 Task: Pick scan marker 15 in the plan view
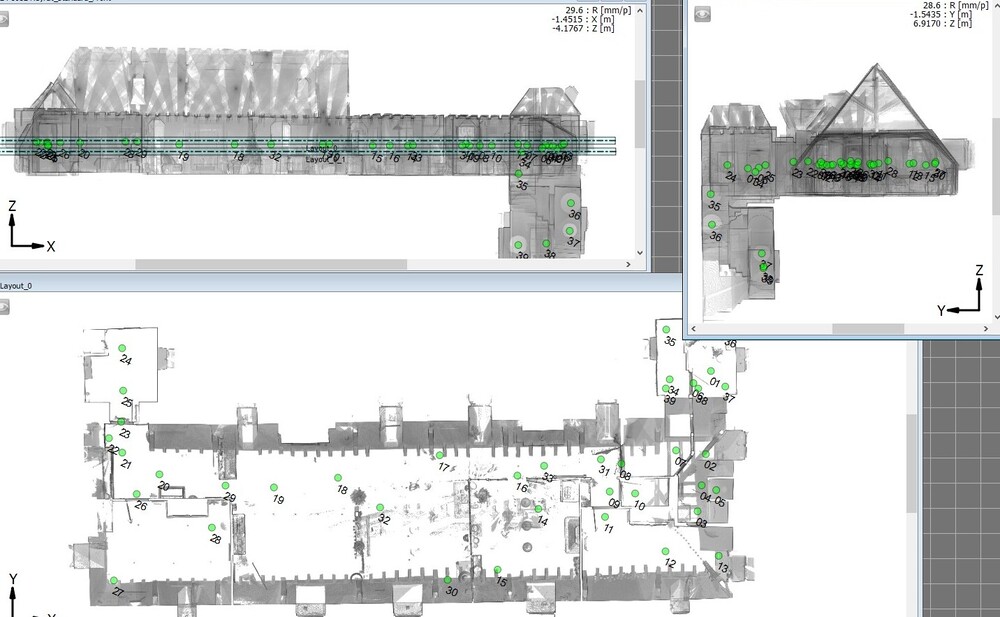(x=498, y=570)
